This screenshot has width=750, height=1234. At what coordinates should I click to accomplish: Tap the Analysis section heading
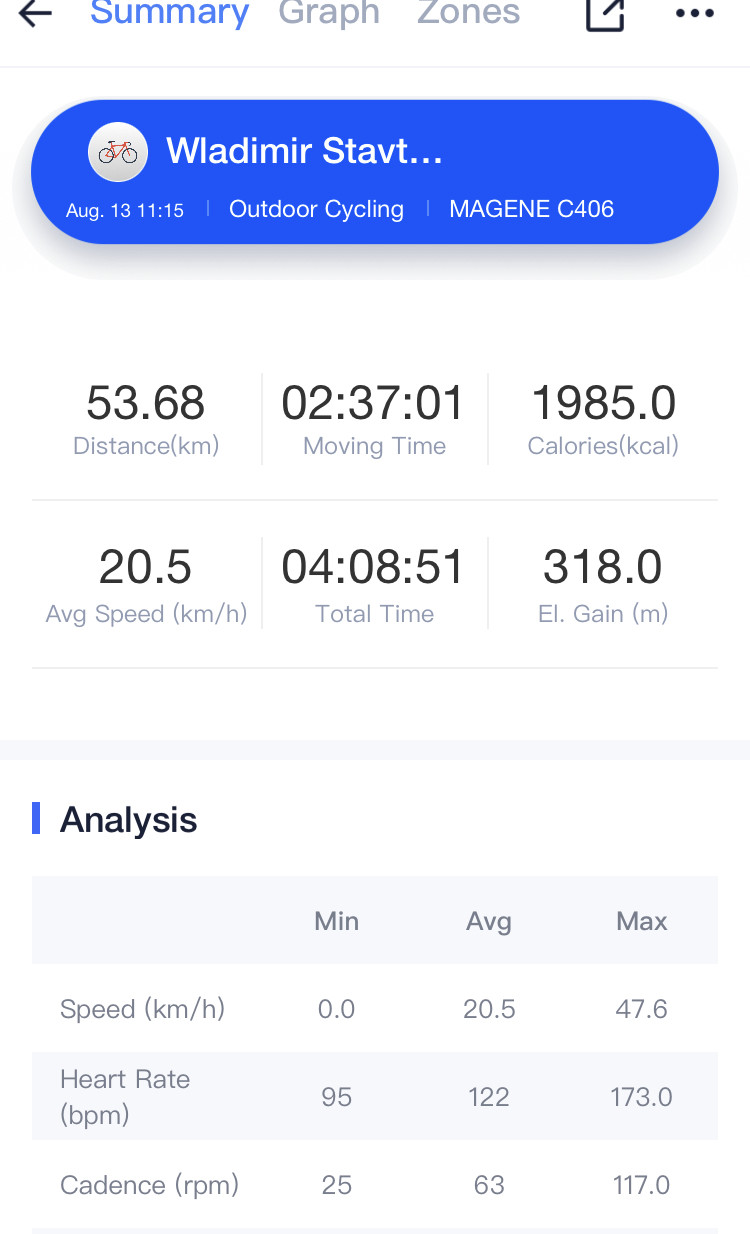[x=128, y=820]
